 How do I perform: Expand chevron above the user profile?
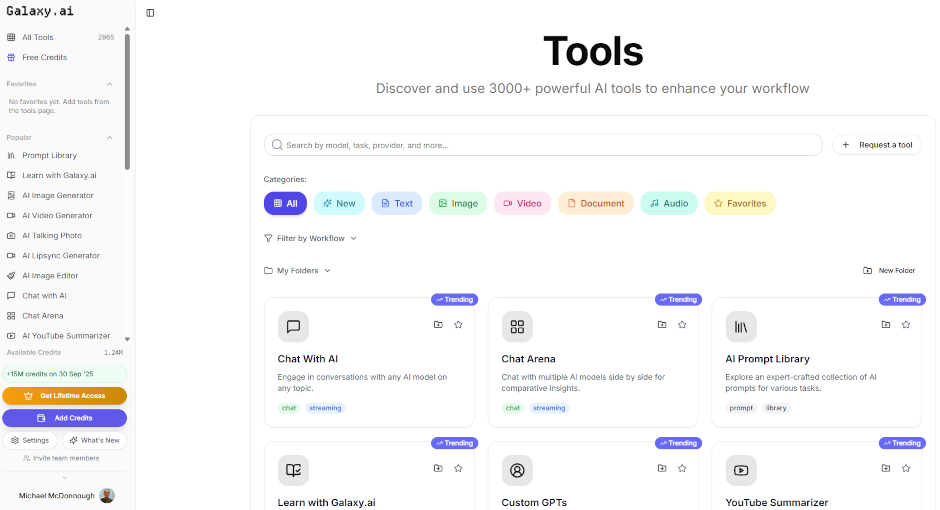[x=65, y=478]
